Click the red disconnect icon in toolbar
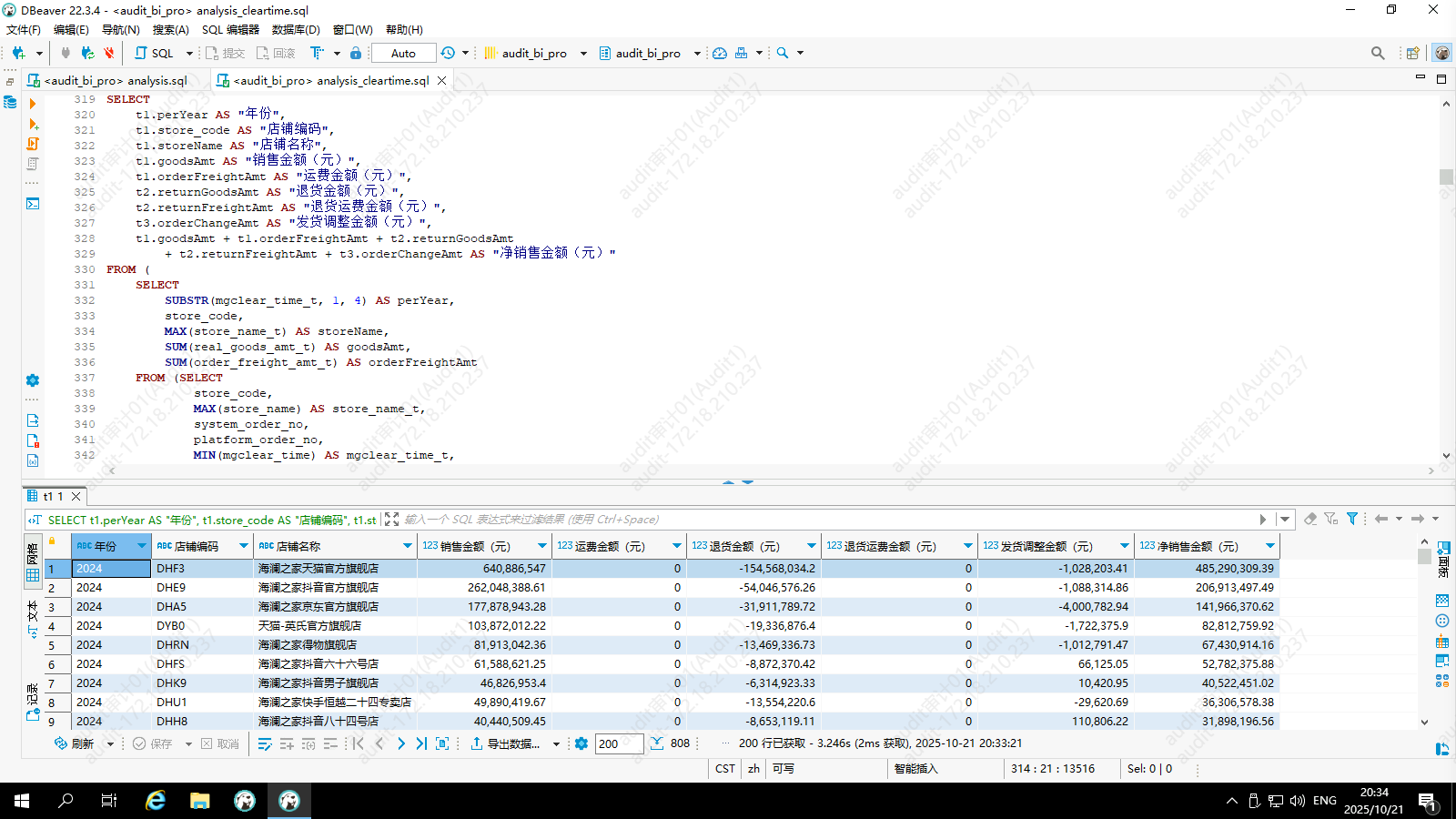Viewport: 1456px width, 819px height. pos(109,53)
